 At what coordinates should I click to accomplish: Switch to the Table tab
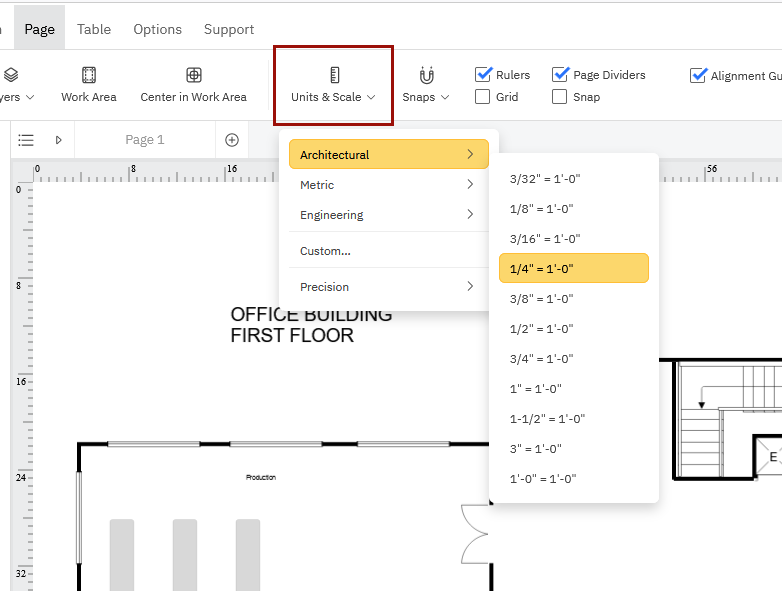pos(94,29)
